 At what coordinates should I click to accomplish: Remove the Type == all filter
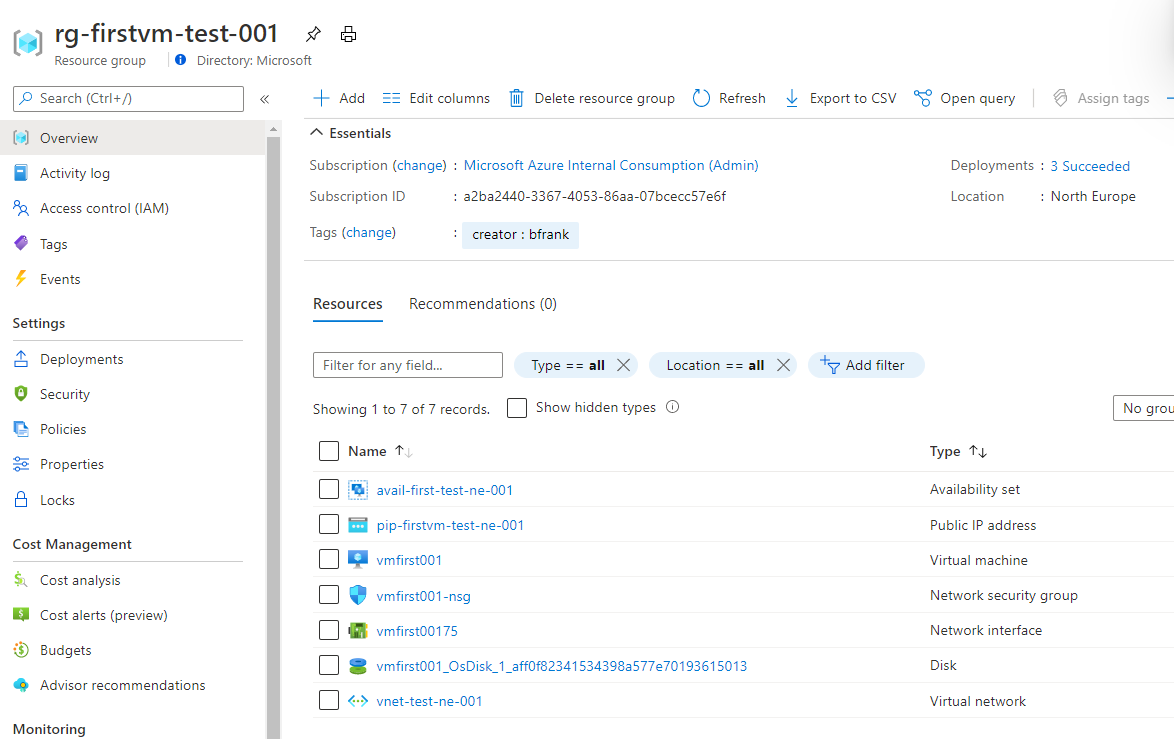[x=623, y=365]
